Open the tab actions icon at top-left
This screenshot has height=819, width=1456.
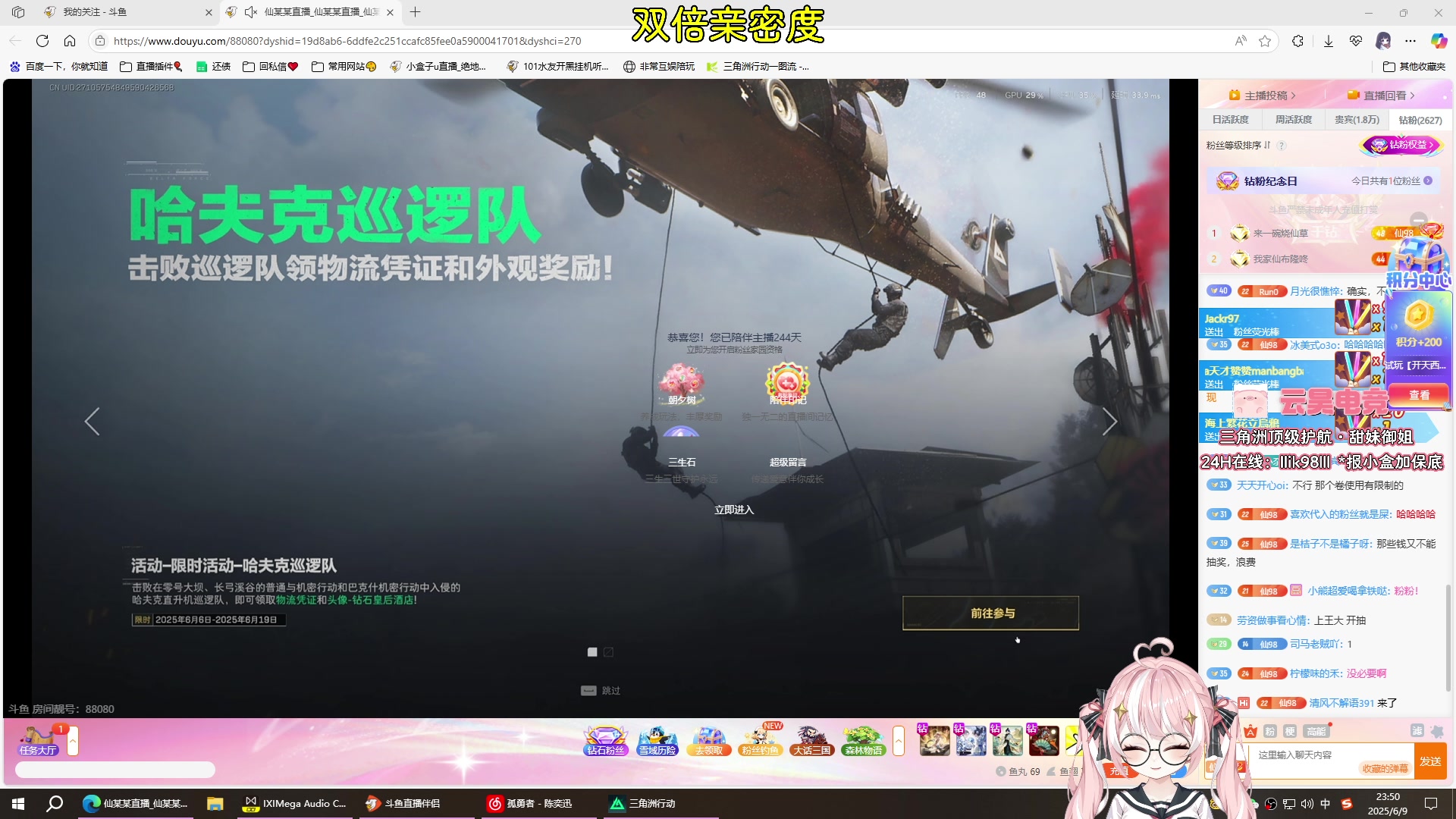(18, 12)
